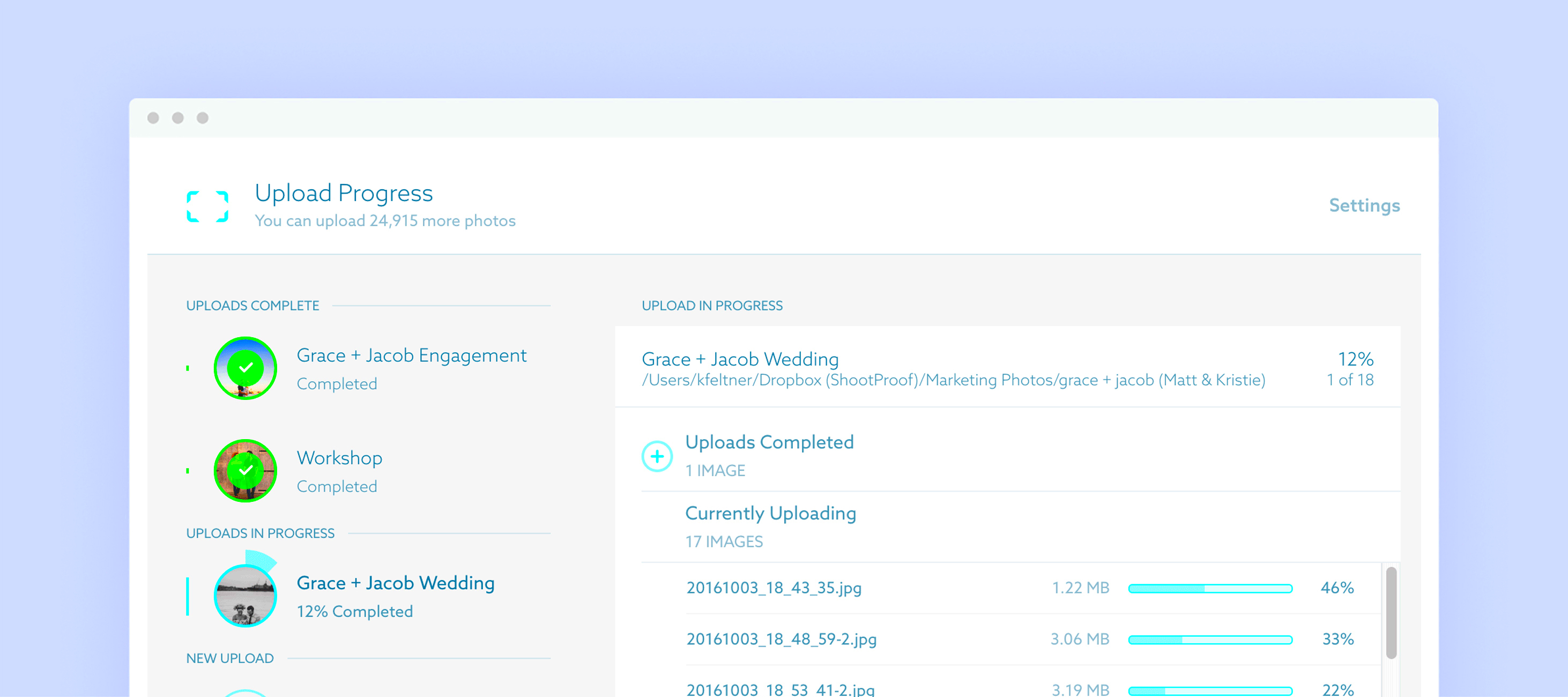Select the Grace + Jacob Engagement thumbnail
This screenshot has width=1568, height=697.
click(246, 368)
